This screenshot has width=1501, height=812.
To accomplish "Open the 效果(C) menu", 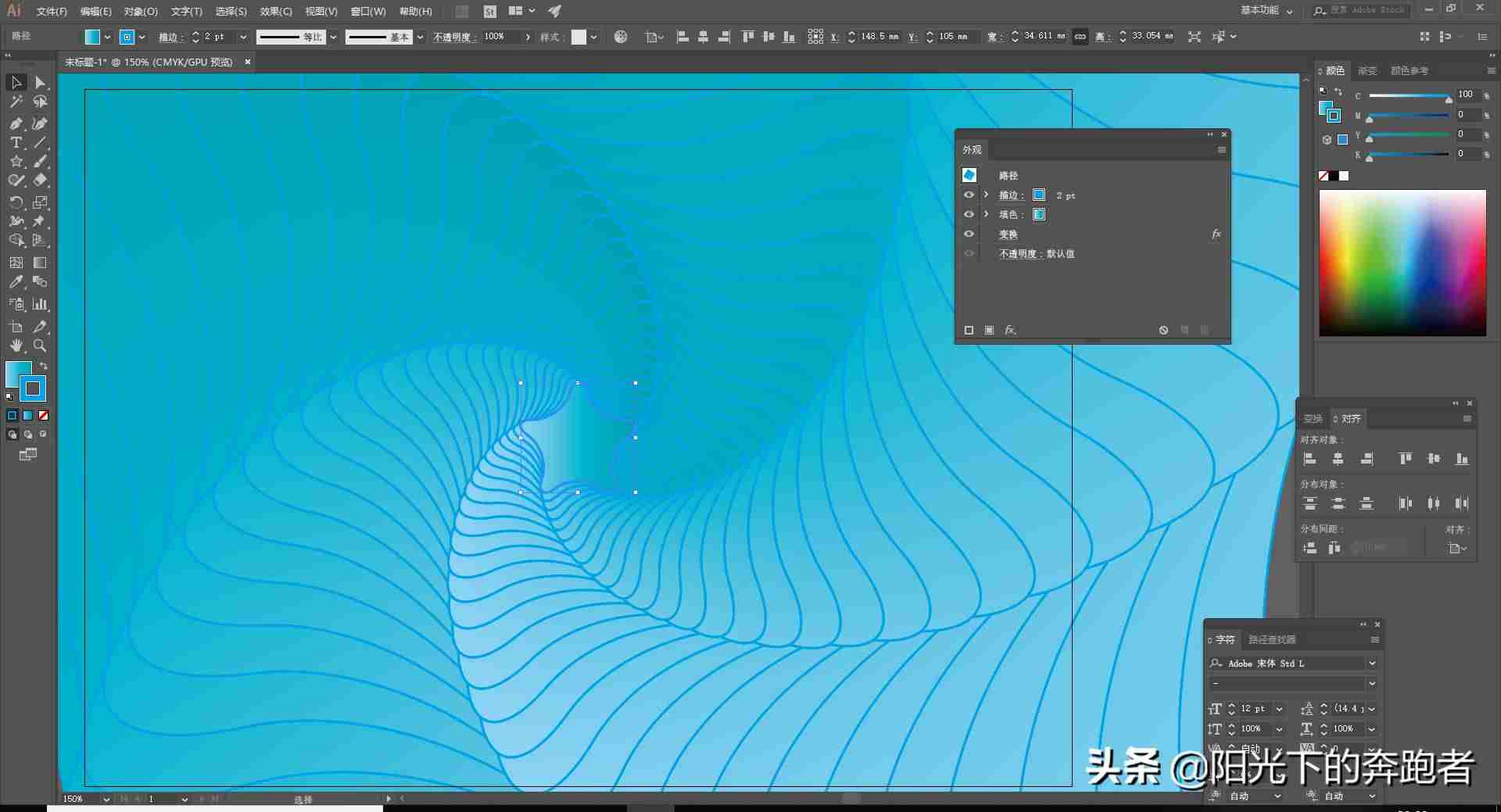I will (x=276, y=11).
